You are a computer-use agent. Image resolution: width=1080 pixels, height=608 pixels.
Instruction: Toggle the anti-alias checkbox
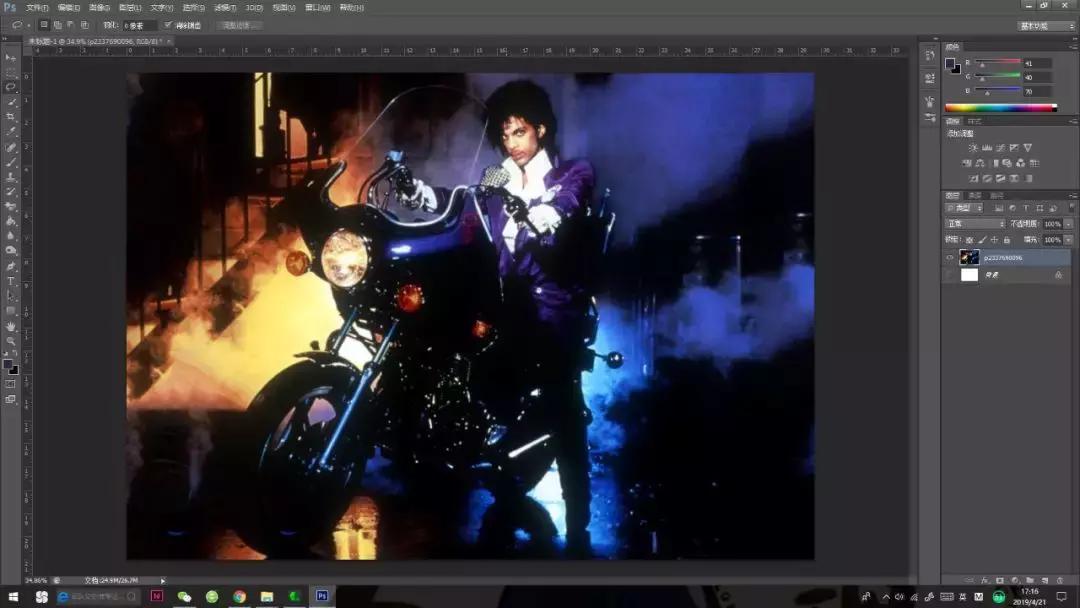click(x=167, y=25)
